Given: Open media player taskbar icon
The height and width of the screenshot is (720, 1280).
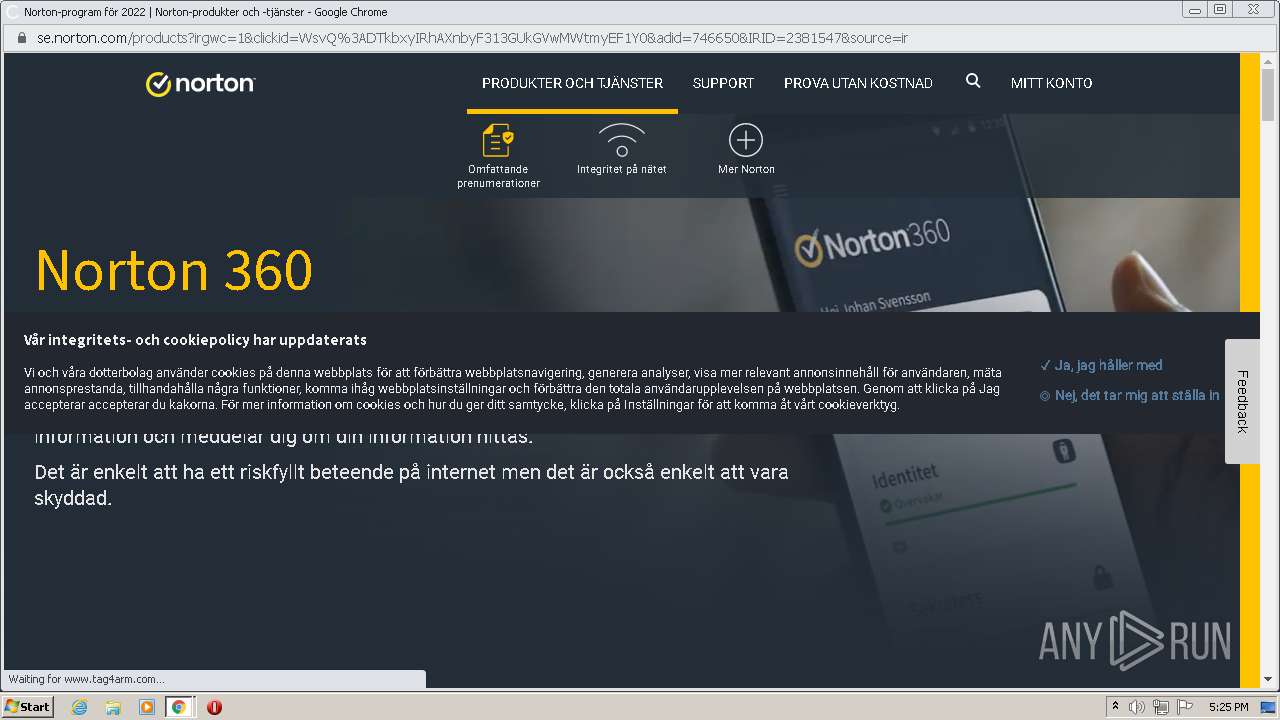Looking at the screenshot, I should pos(146,707).
